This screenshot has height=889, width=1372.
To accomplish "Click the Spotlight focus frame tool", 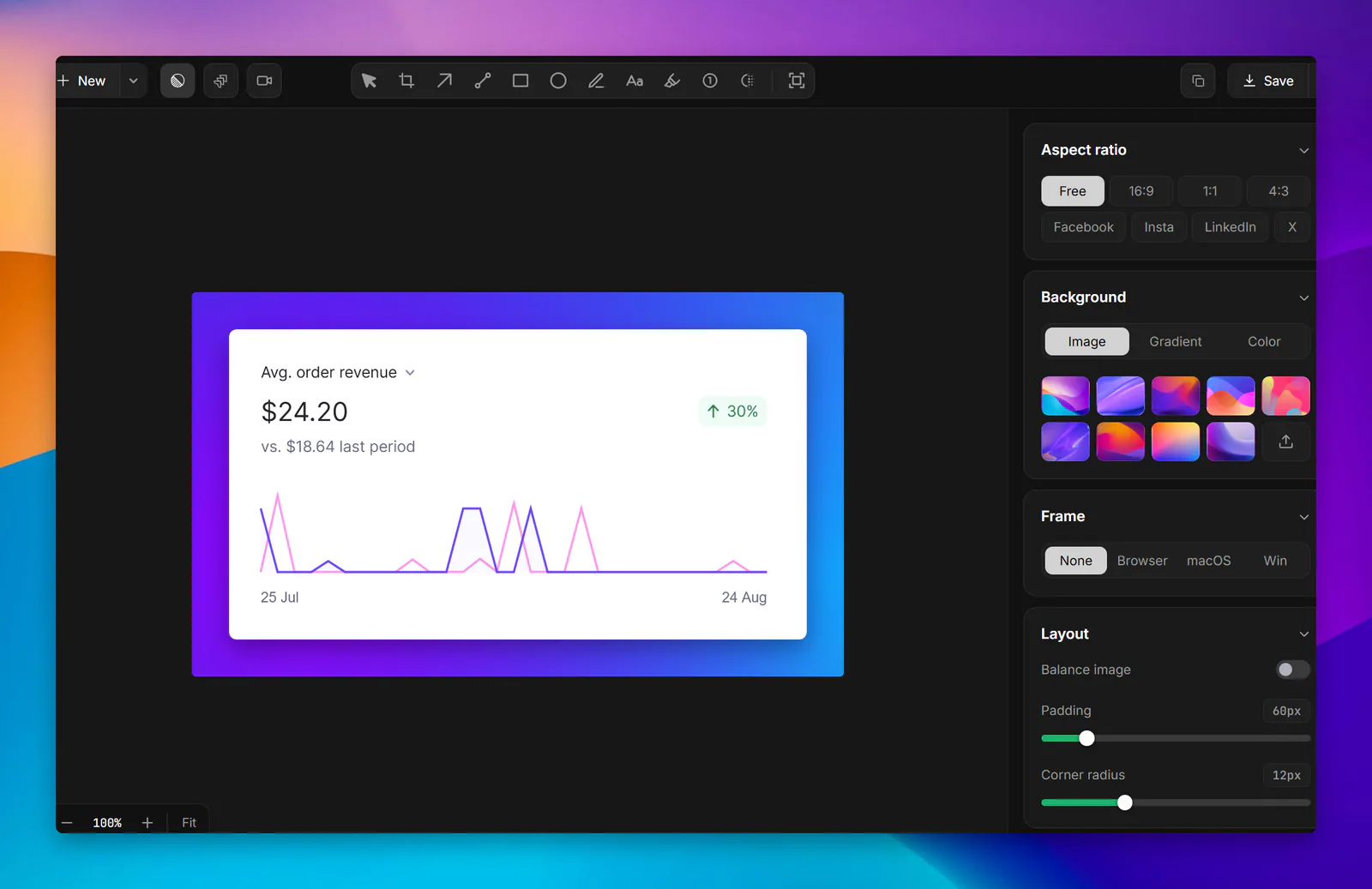I will point(797,81).
